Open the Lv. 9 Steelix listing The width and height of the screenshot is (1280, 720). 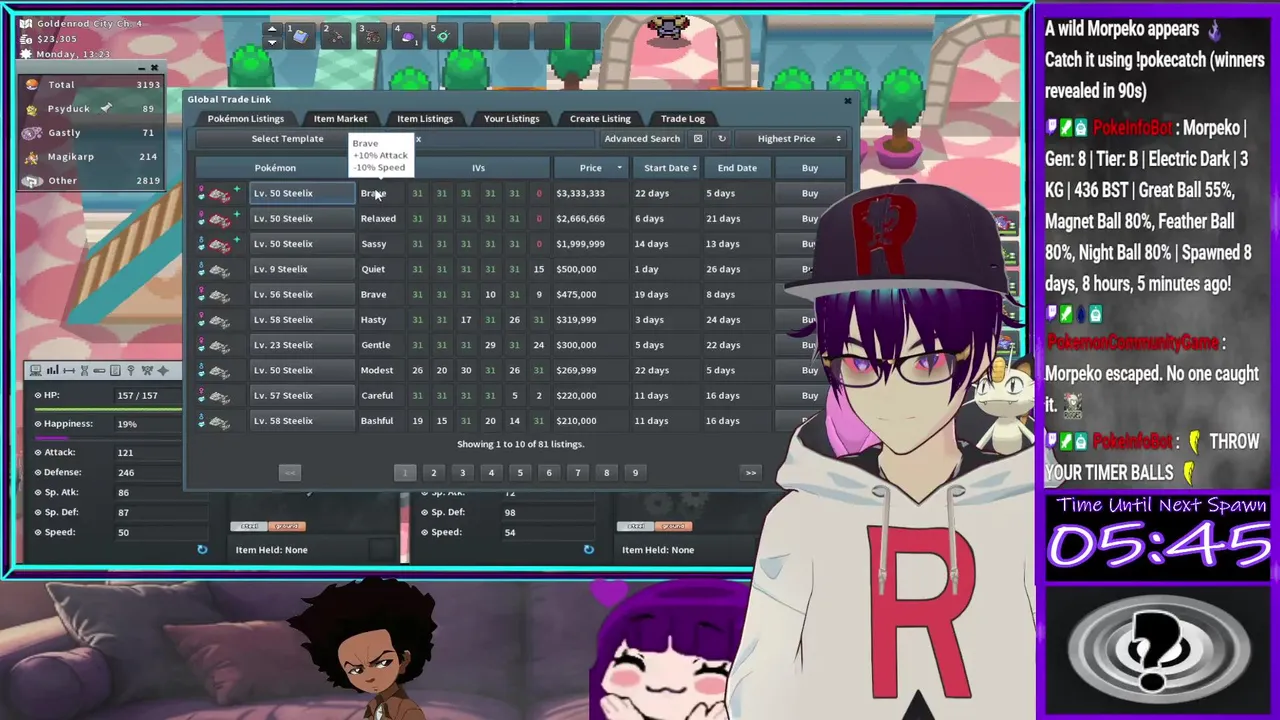(302, 269)
